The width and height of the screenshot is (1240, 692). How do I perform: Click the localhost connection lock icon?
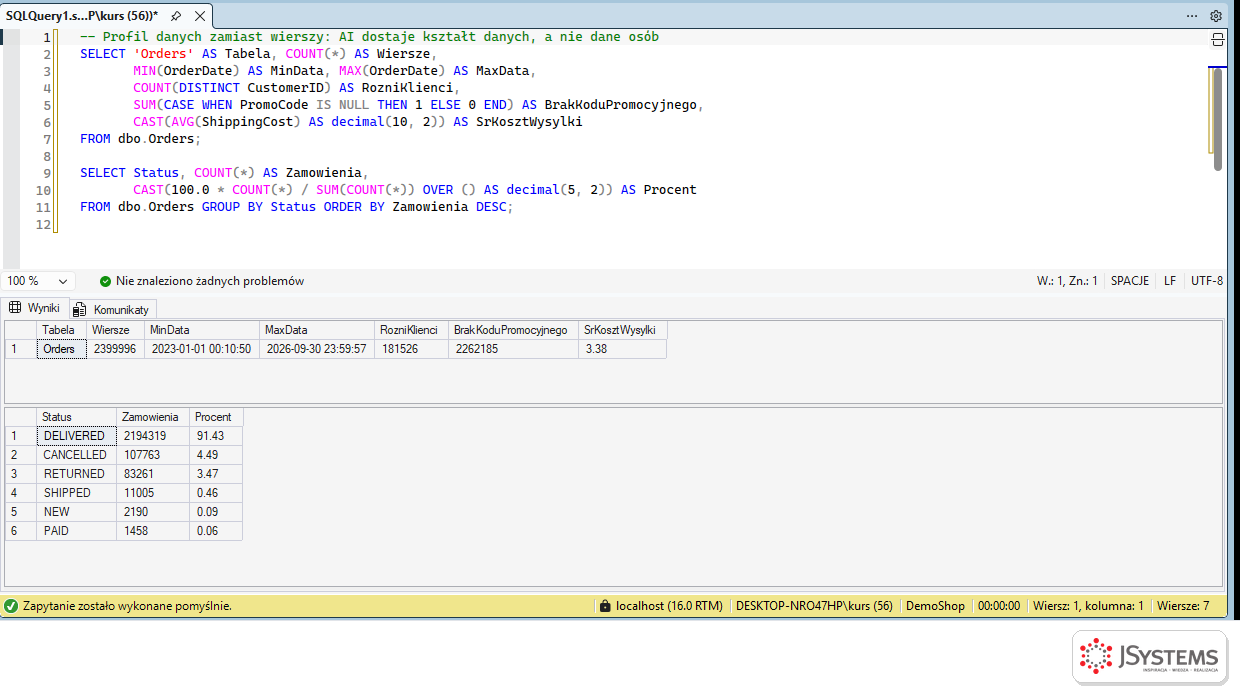(x=604, y=606)
